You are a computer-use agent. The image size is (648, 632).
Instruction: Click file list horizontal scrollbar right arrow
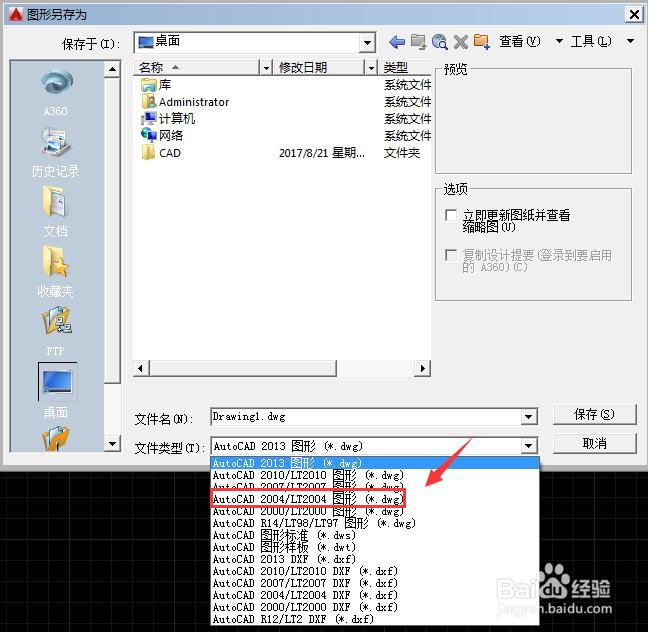coord(422,368)
